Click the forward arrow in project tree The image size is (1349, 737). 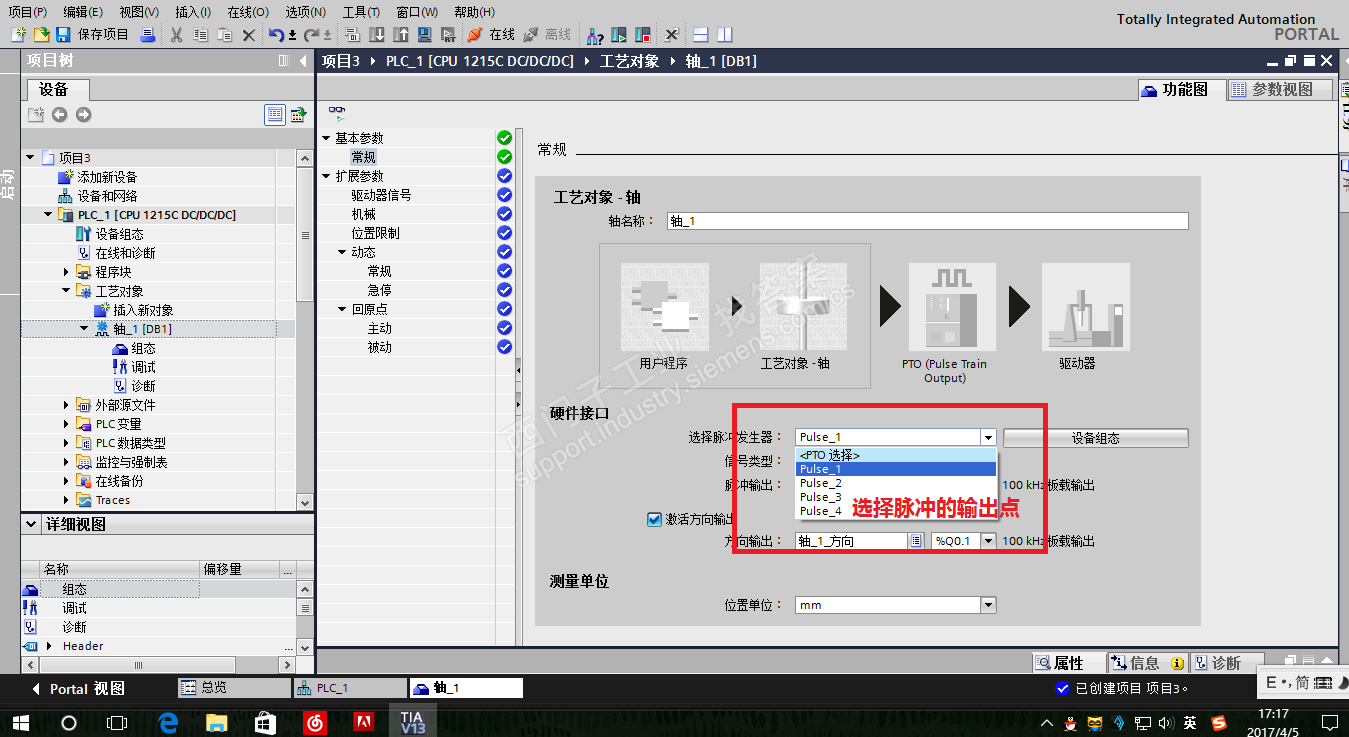tap(83, 115)
